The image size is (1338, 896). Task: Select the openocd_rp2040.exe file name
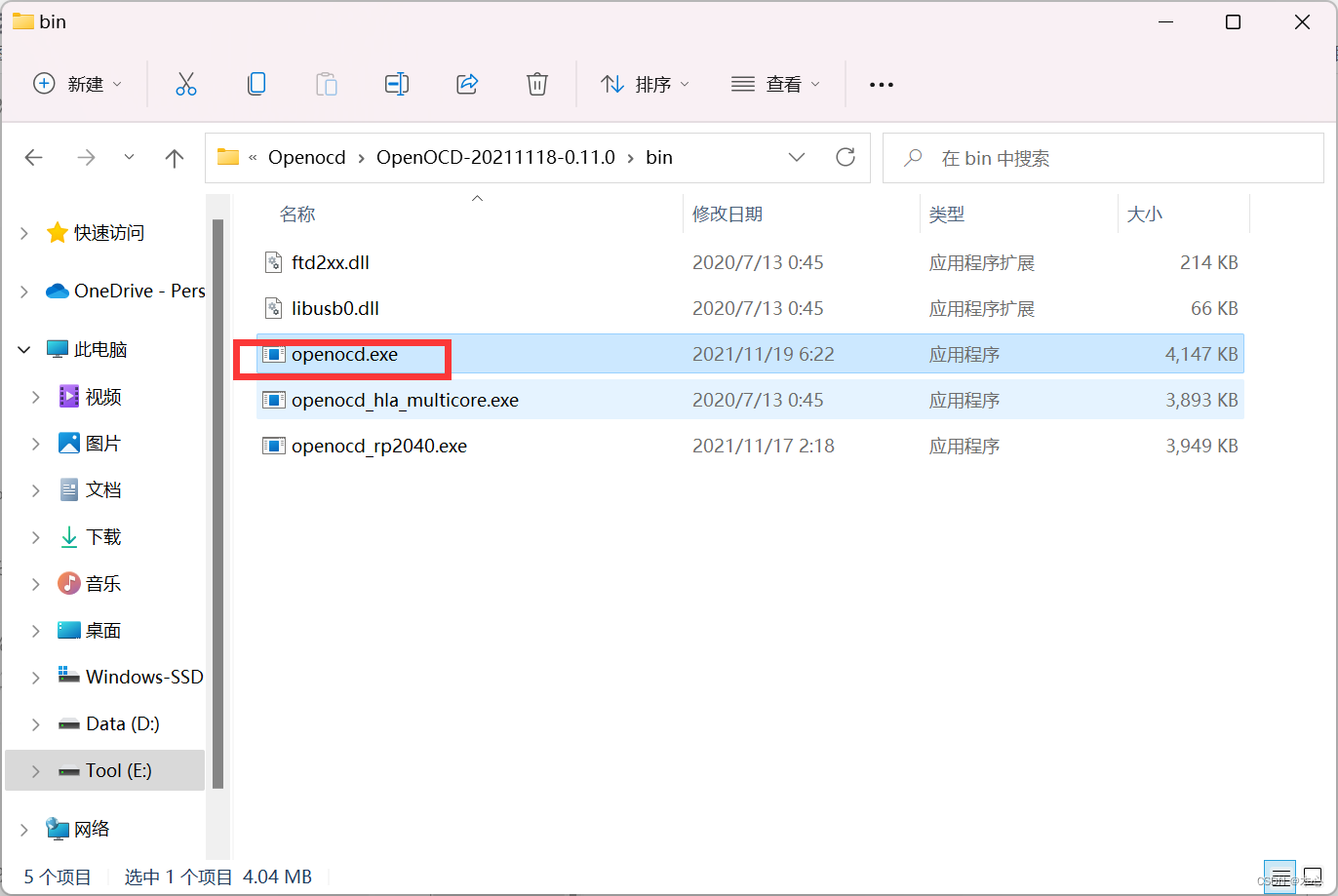click(x=379, y=446)
